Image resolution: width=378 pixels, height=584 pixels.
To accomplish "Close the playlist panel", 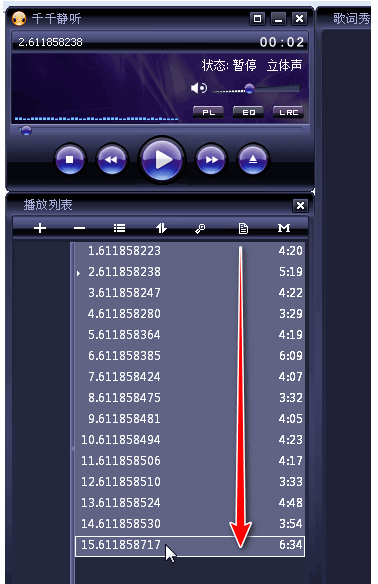I will tap(300, 205).
